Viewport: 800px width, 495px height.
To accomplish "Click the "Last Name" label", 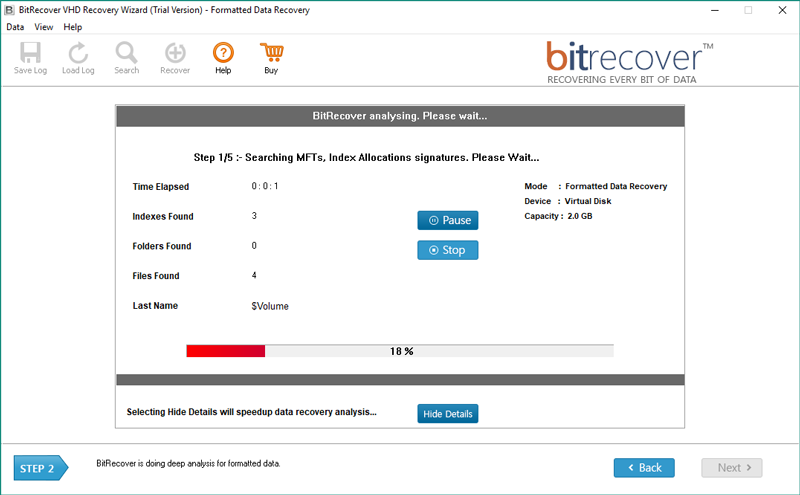I will [x=155, y=306].
